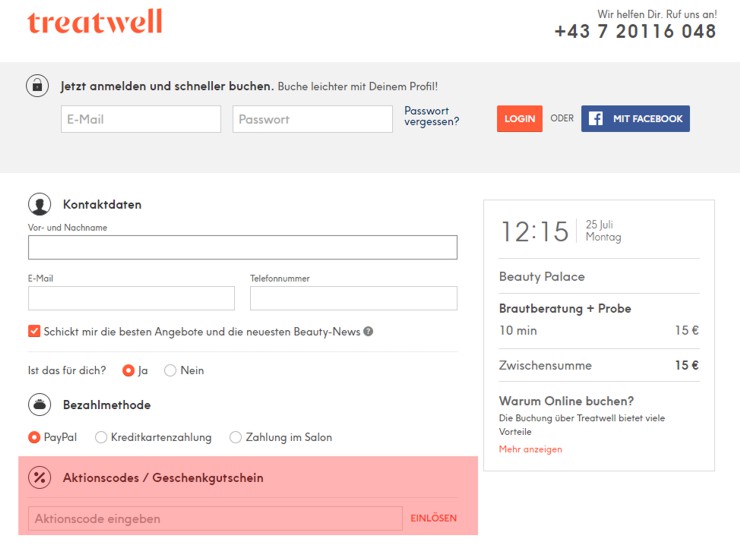Click 'Brautberatung + Probe' service title
Viewport: 740px width, 555px height.
click(565, 308)
